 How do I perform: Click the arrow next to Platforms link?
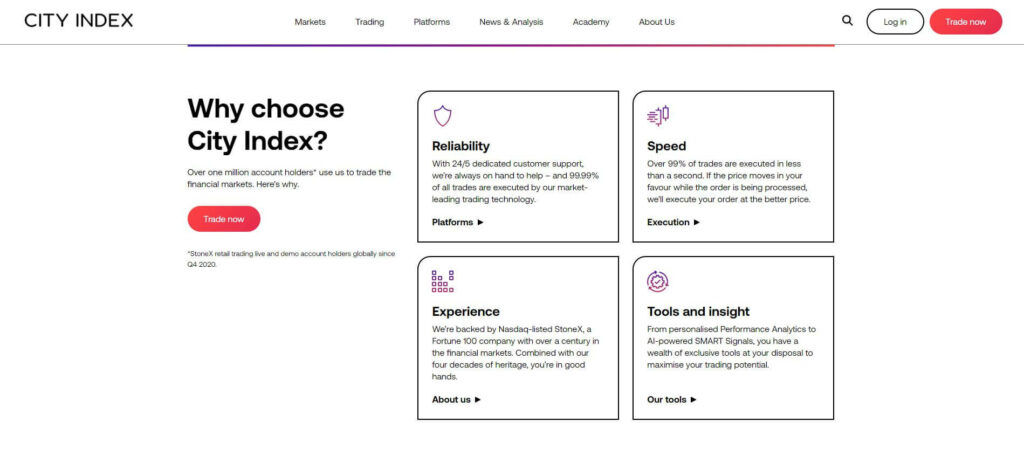481,222
